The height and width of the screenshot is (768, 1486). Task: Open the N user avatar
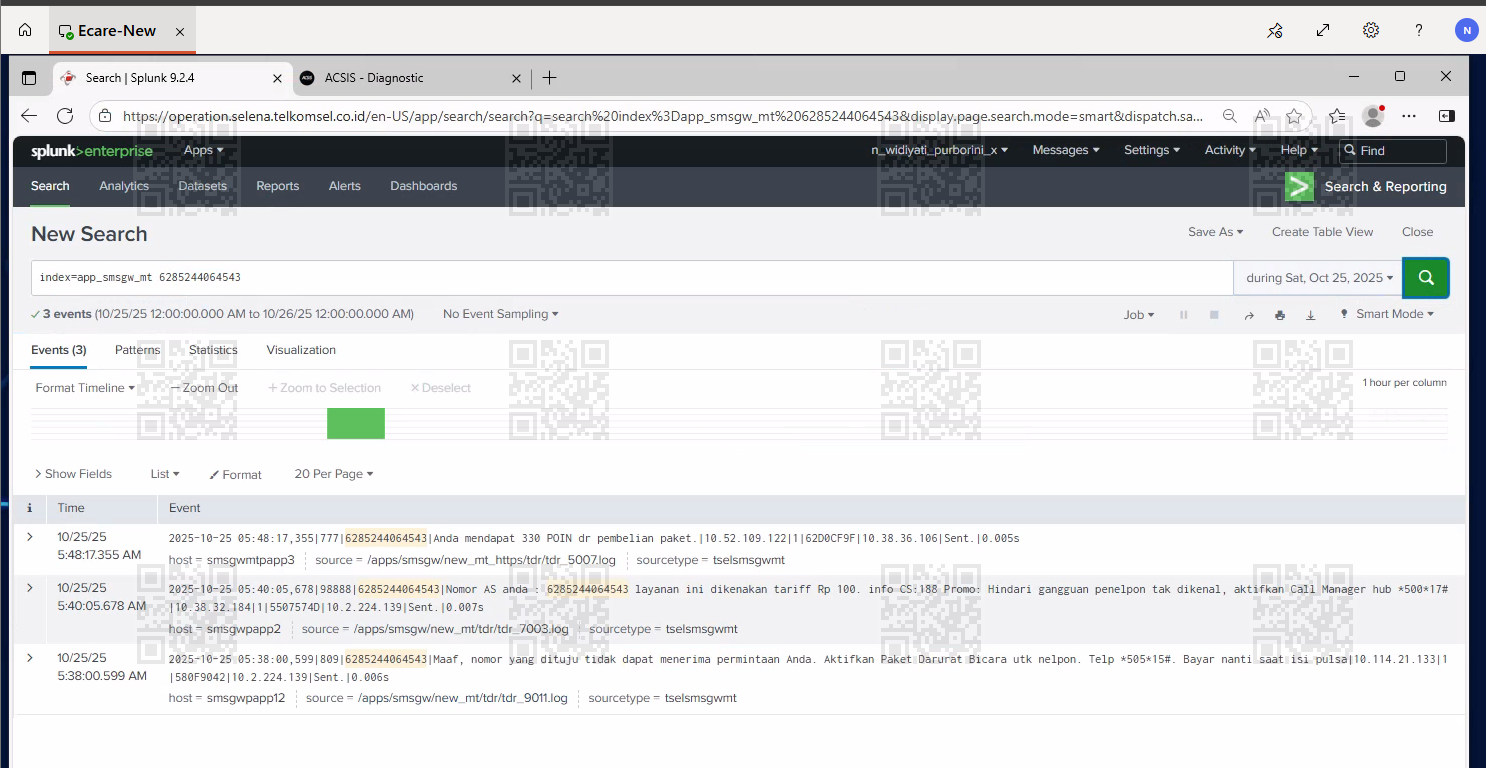pyautogui.click(x=1466, y=30)
